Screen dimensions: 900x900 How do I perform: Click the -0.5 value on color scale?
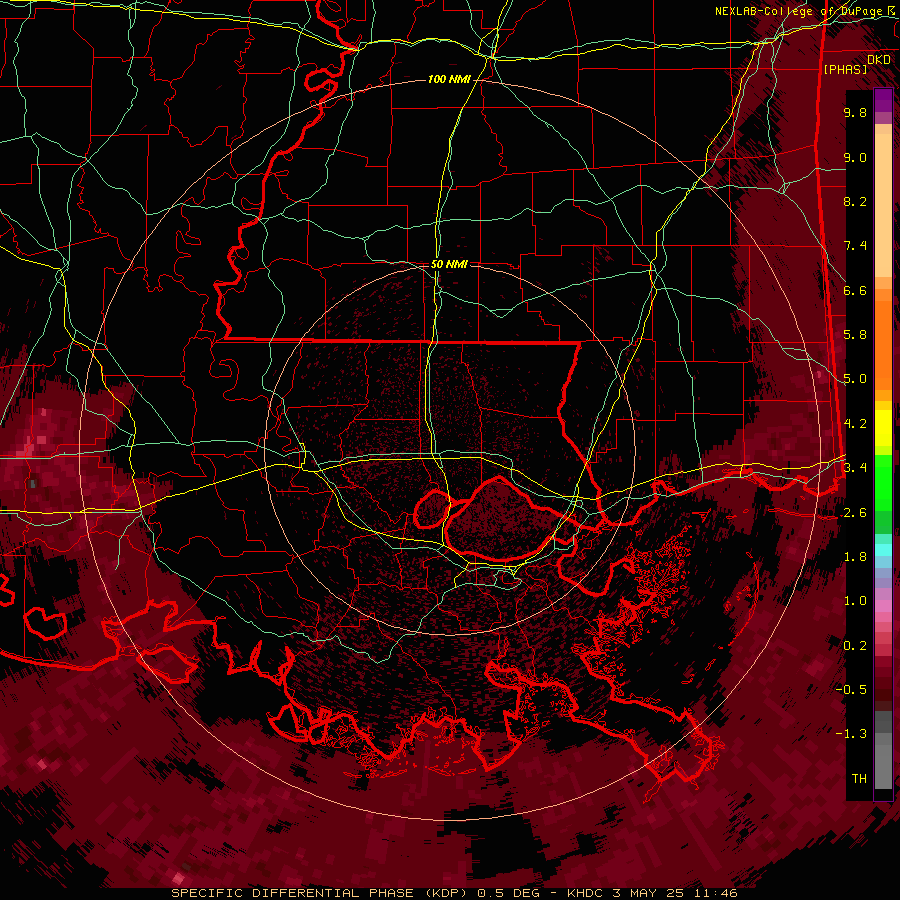(x=852, y=690)
